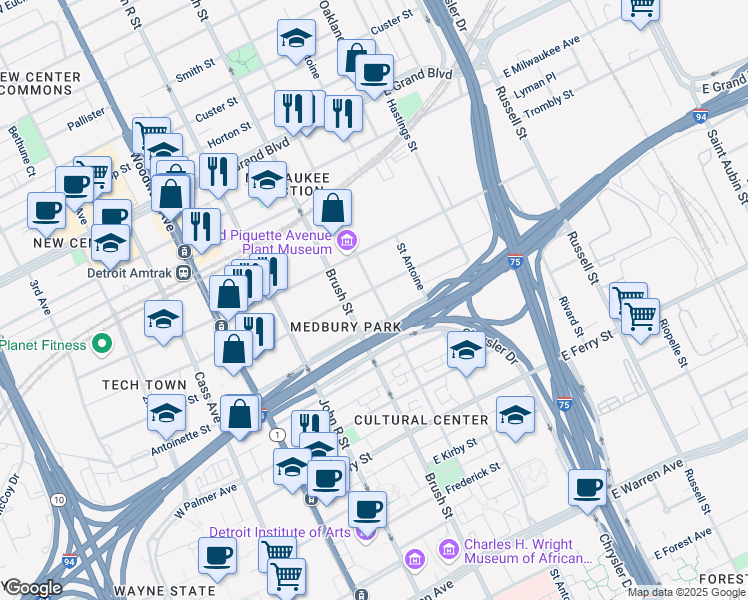
Task: Click the restaurant marker next to John R St
Action: click(310, 422)
